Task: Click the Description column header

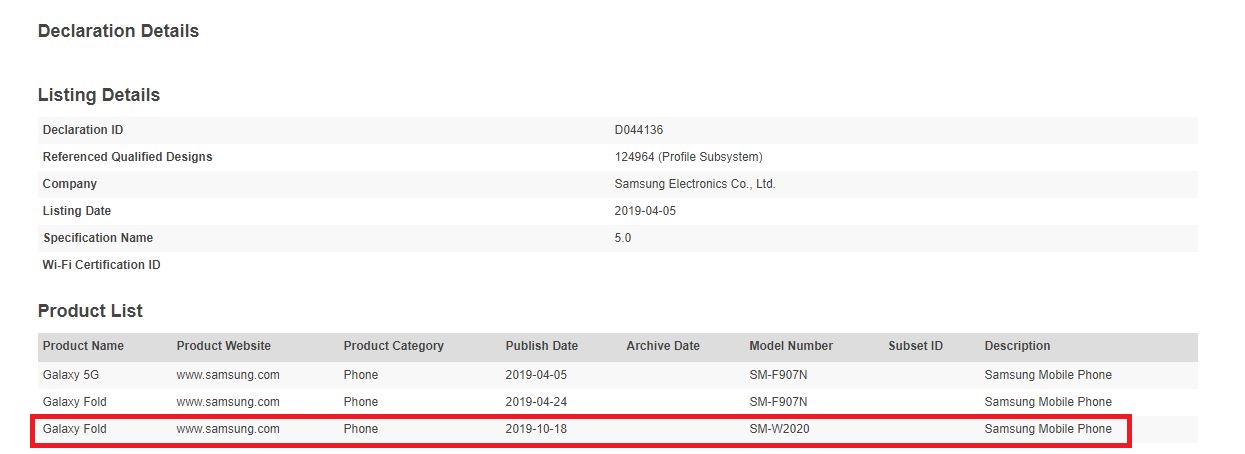Action: 1017,346
